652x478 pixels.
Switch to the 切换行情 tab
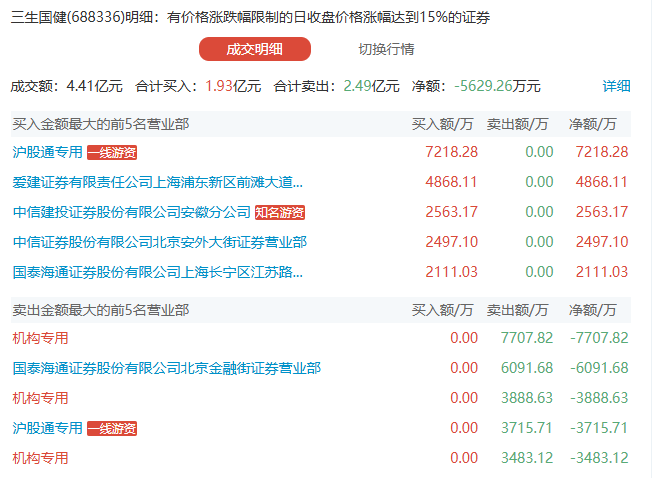pos(386,49)
